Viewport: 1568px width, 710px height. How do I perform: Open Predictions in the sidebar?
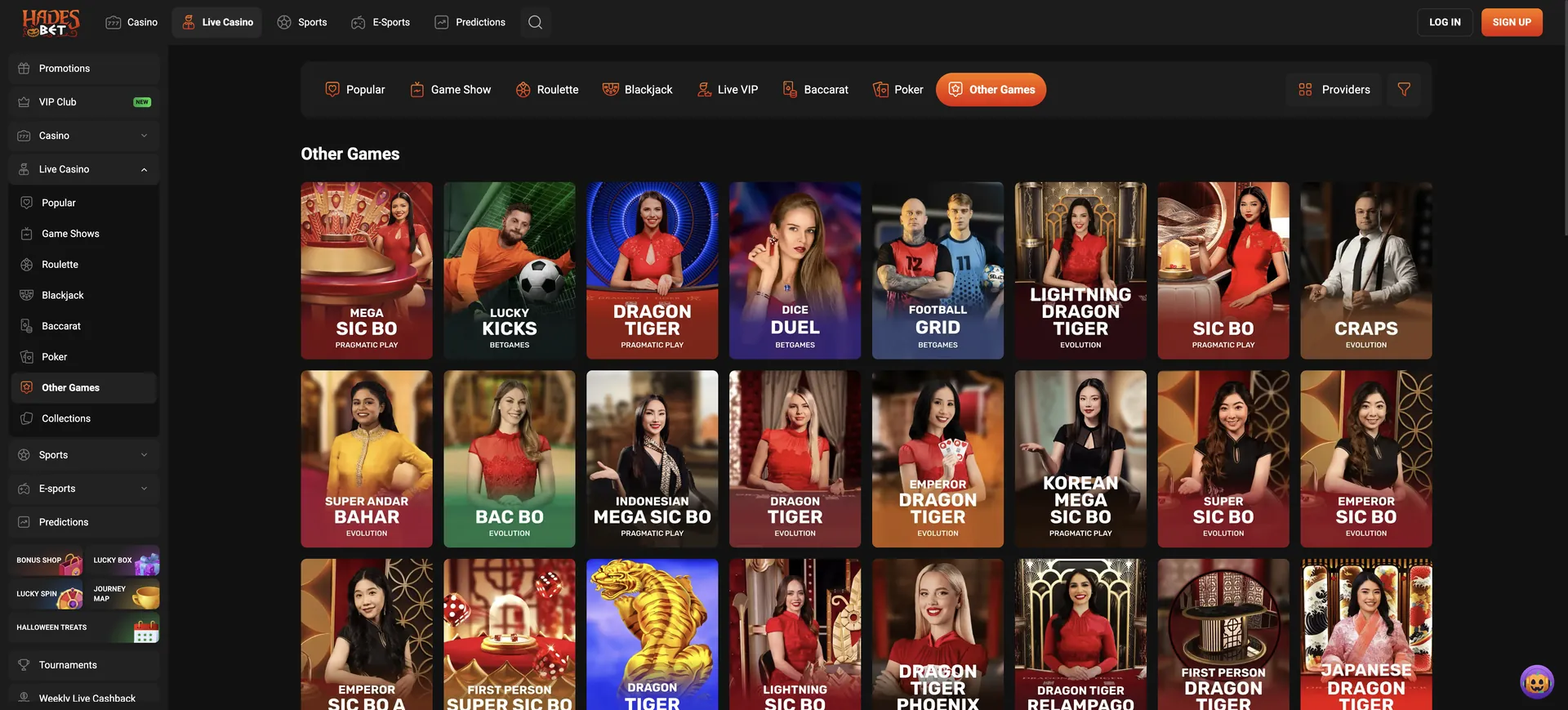pyautogui.click(x=84, y=522)
